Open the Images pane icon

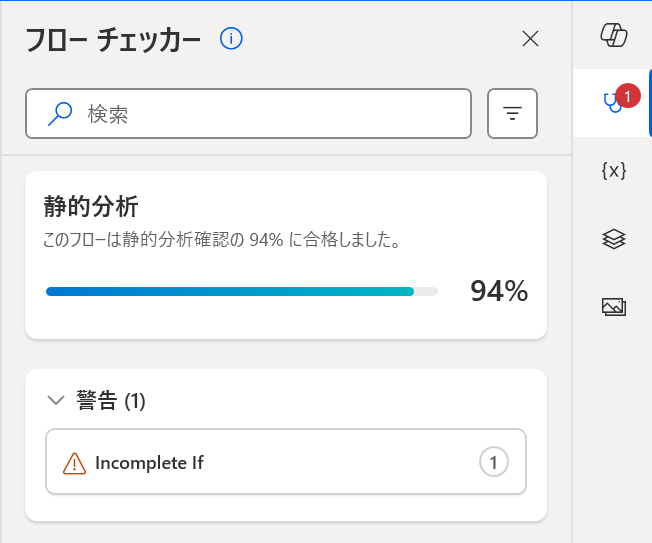[x=613, y=306]
